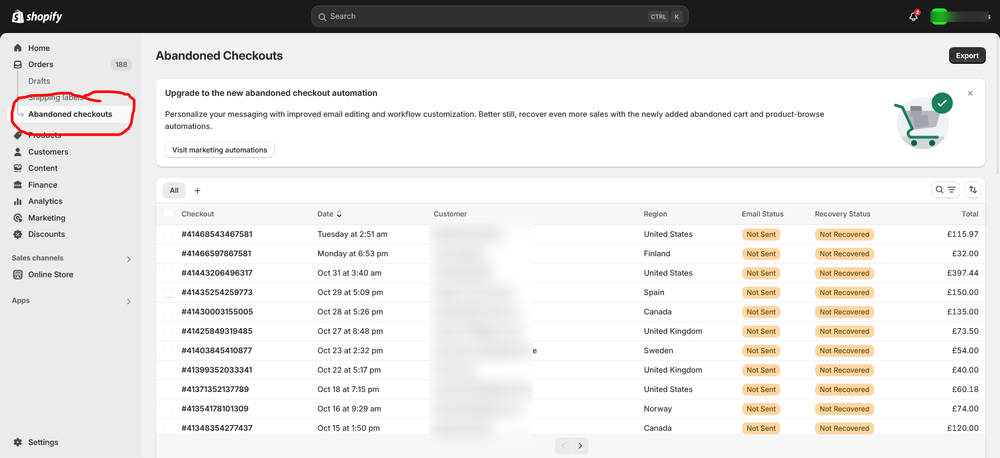Screen dimensions: 1000x458
Task: Open checkout #41468543467581
Action: coord(217,234)
